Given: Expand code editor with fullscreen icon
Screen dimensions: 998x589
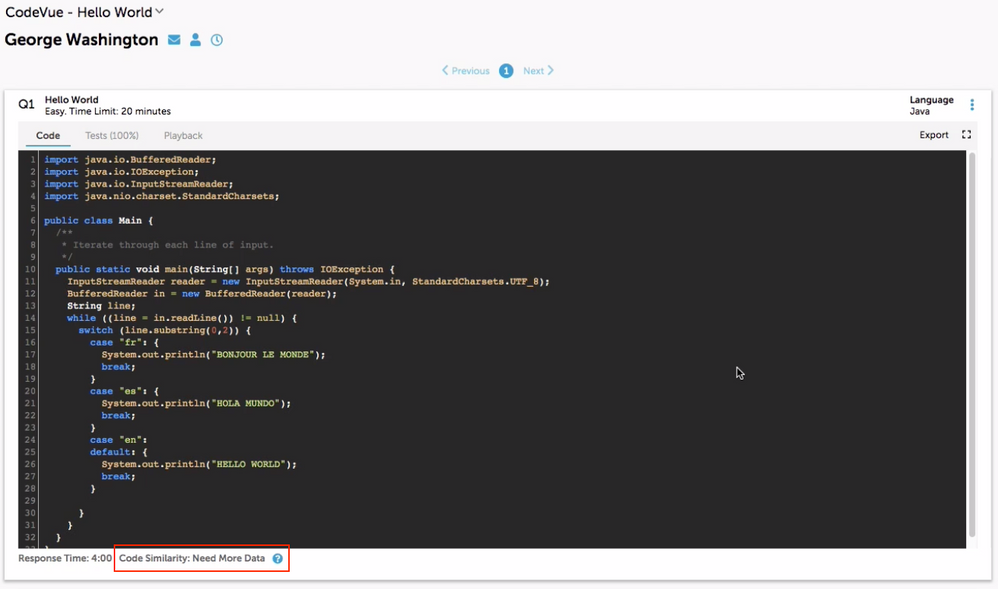Looking at the screenshot, I should (966, 135).
